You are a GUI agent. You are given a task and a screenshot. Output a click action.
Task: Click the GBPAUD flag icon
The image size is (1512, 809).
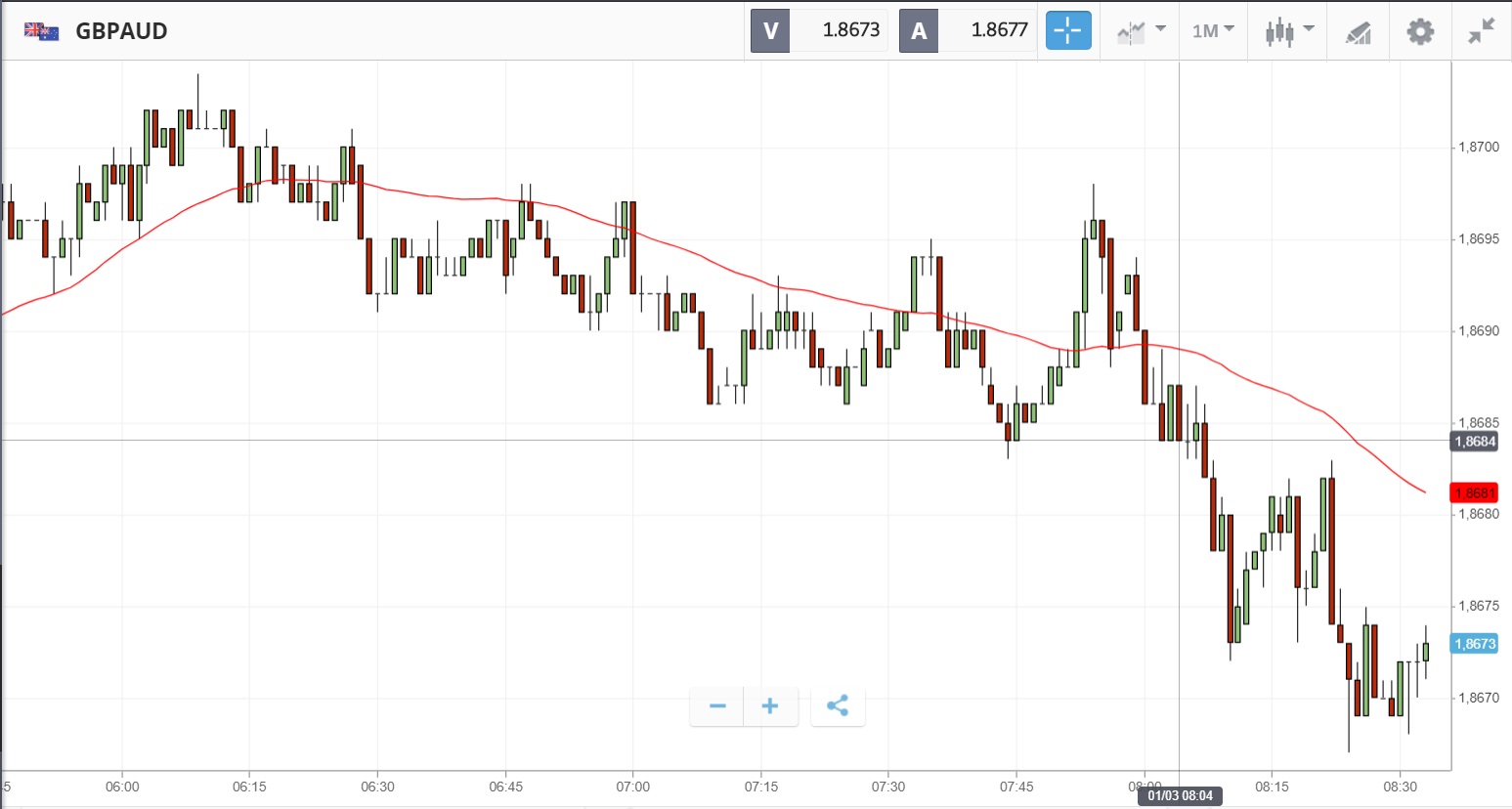coord(42,31)
